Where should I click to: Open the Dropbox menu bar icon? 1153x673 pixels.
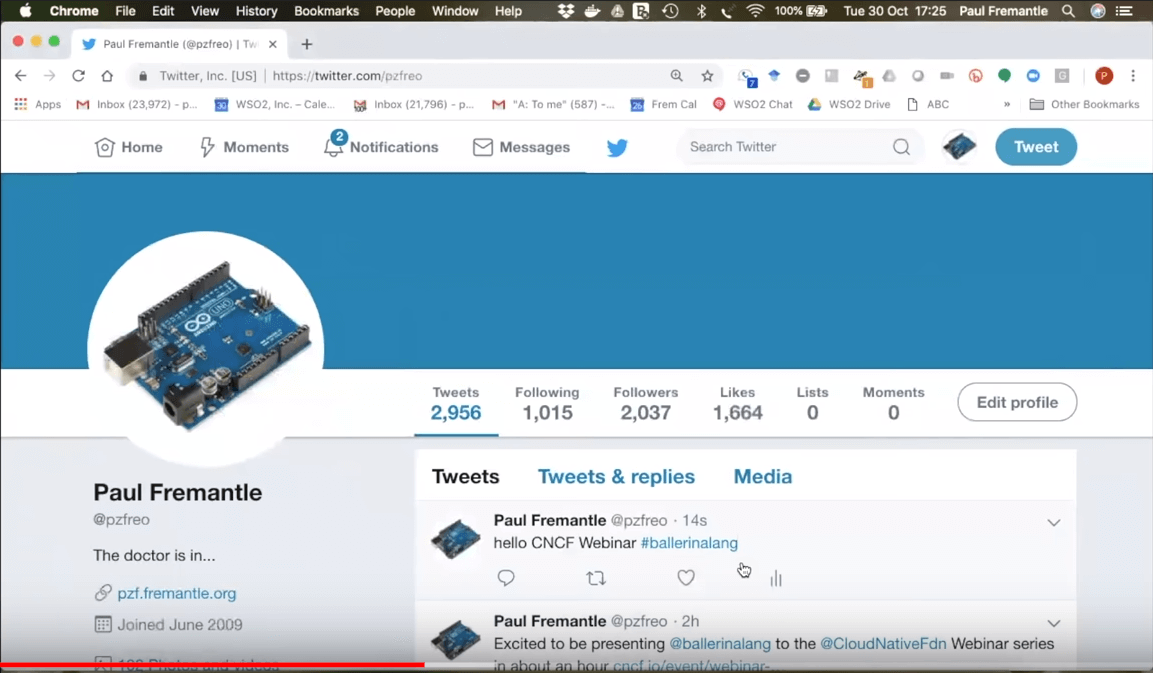click(565, 11)
